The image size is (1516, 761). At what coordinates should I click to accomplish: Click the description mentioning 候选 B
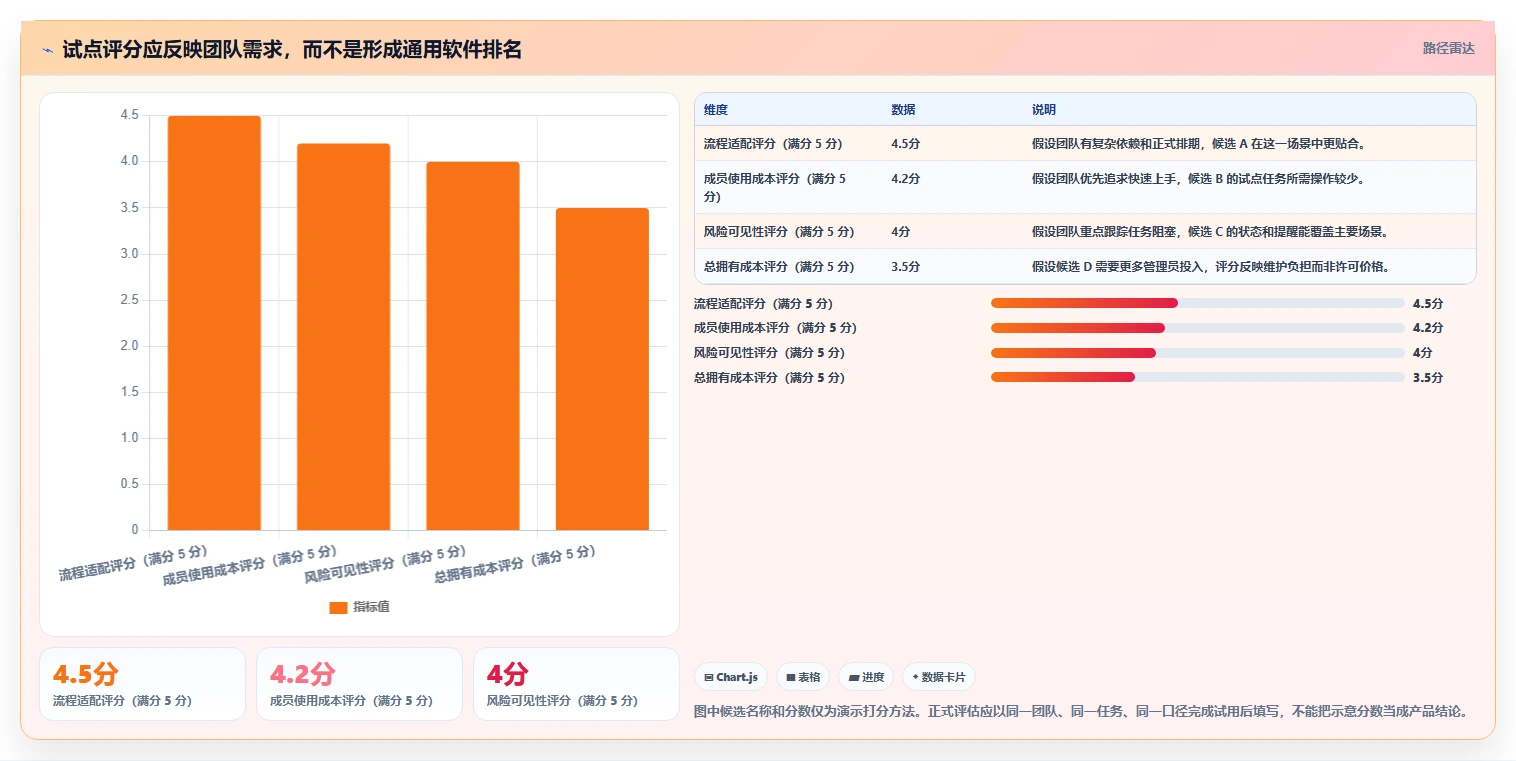pos(1198,179)
